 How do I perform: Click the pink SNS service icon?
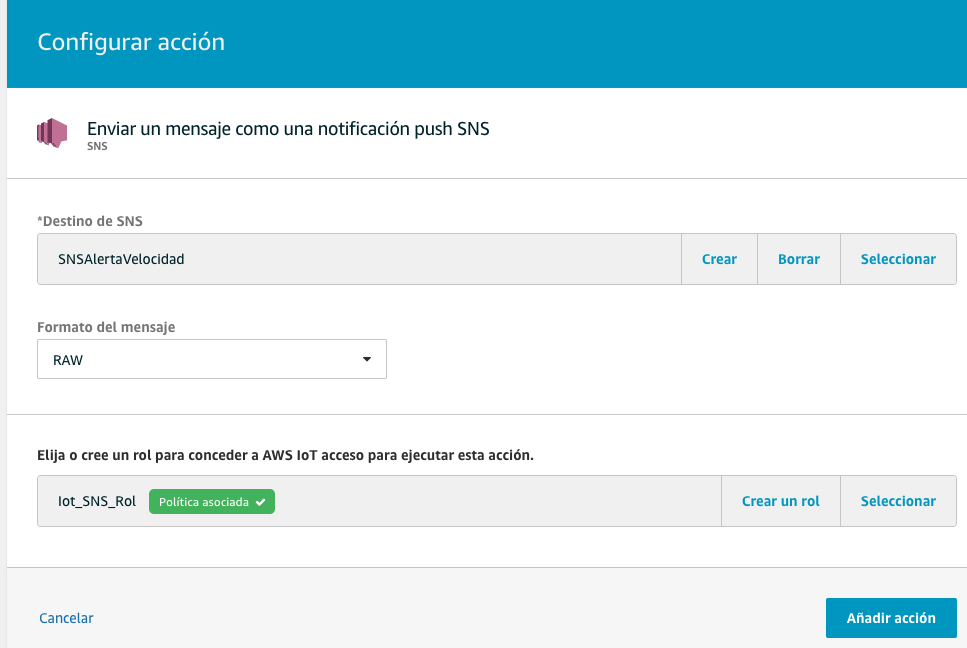coord(52,133)
